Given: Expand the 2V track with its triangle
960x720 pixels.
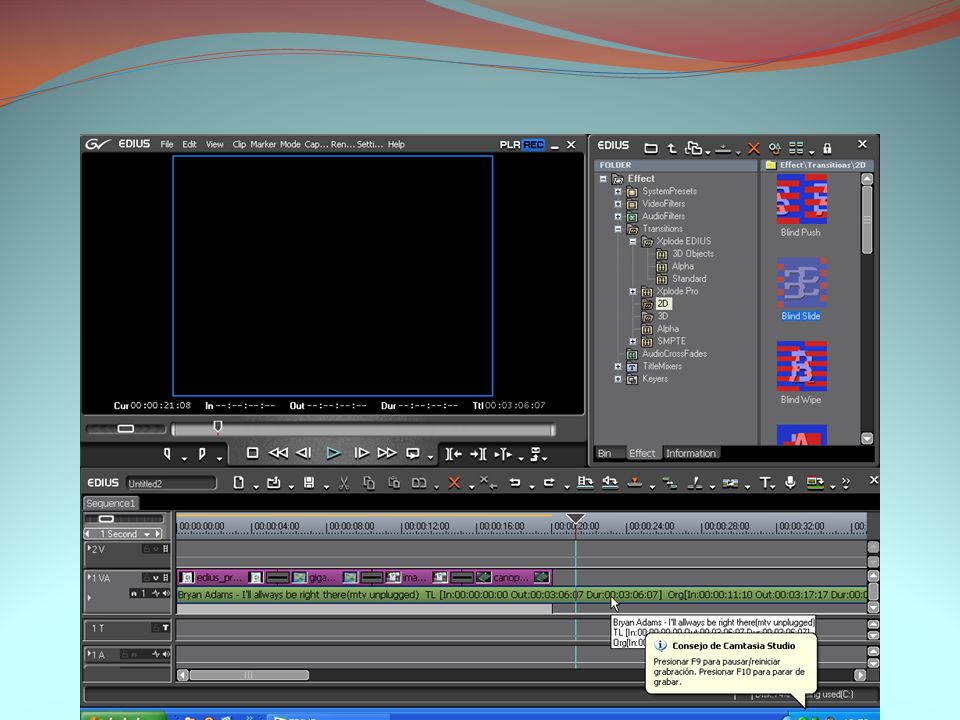Looking at the screenshot, I should [x=89, y=548].
